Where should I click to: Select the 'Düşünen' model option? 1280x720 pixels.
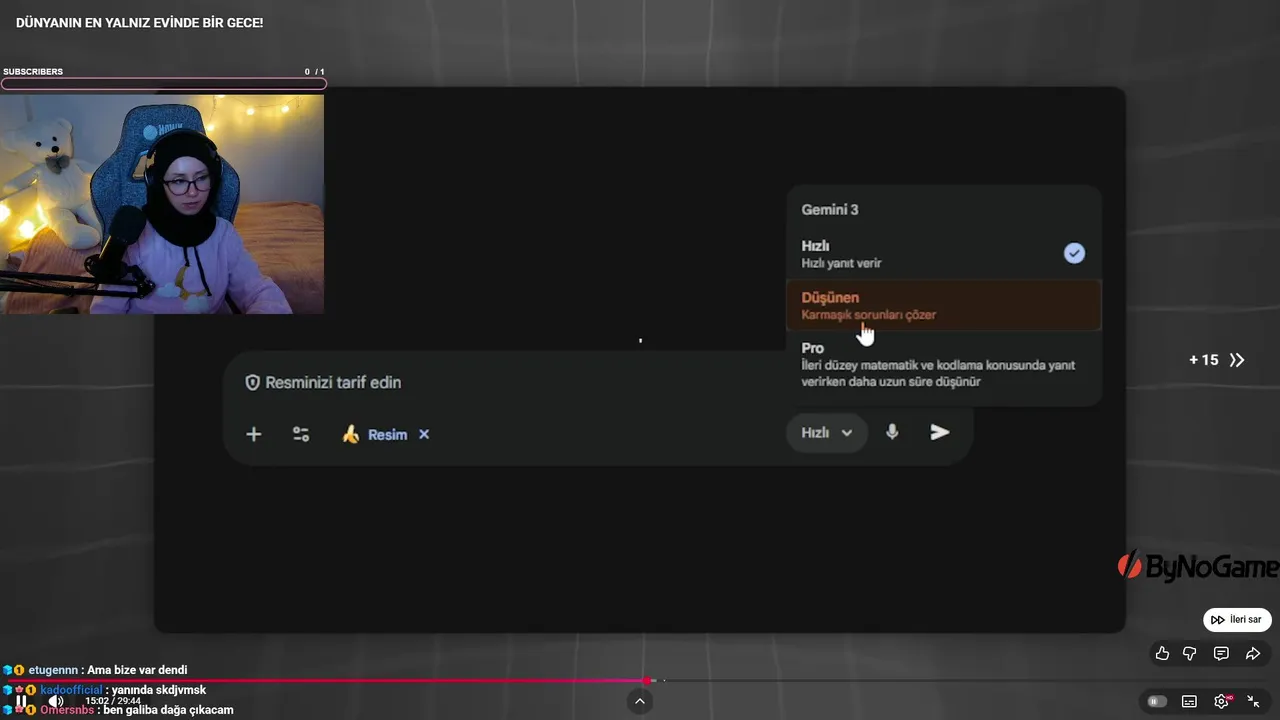coord(943,305)
